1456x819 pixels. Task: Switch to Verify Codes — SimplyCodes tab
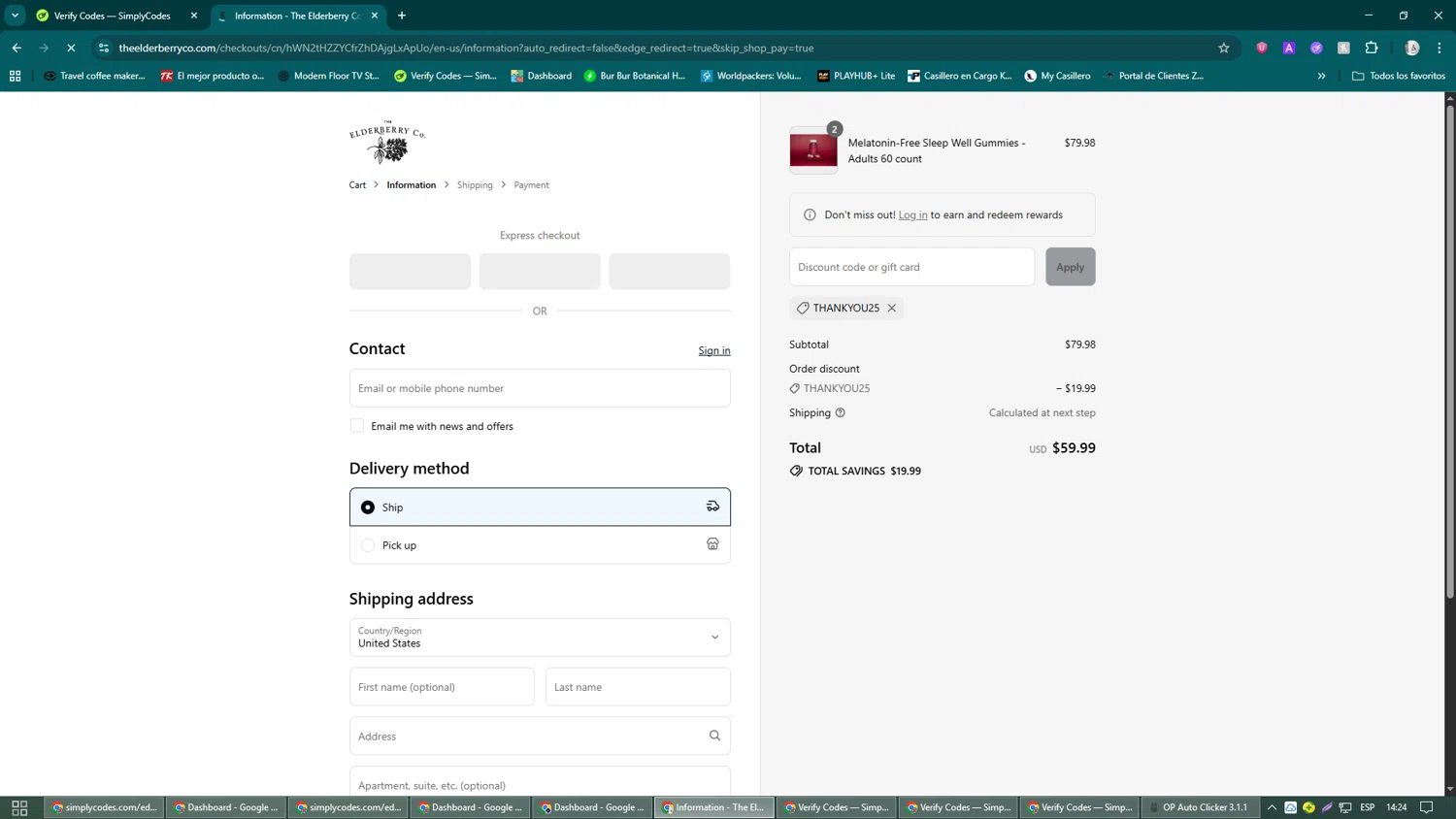[x=112, y=16]
